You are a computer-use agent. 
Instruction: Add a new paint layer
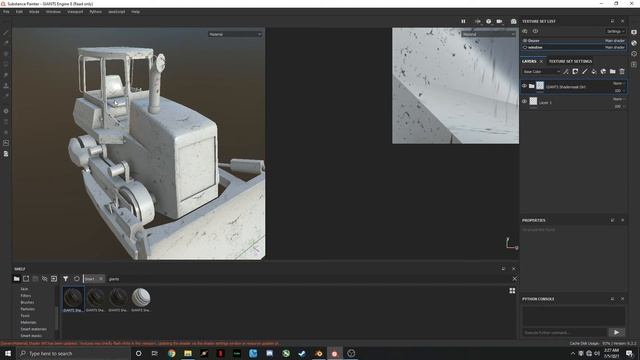coord(584,71)
